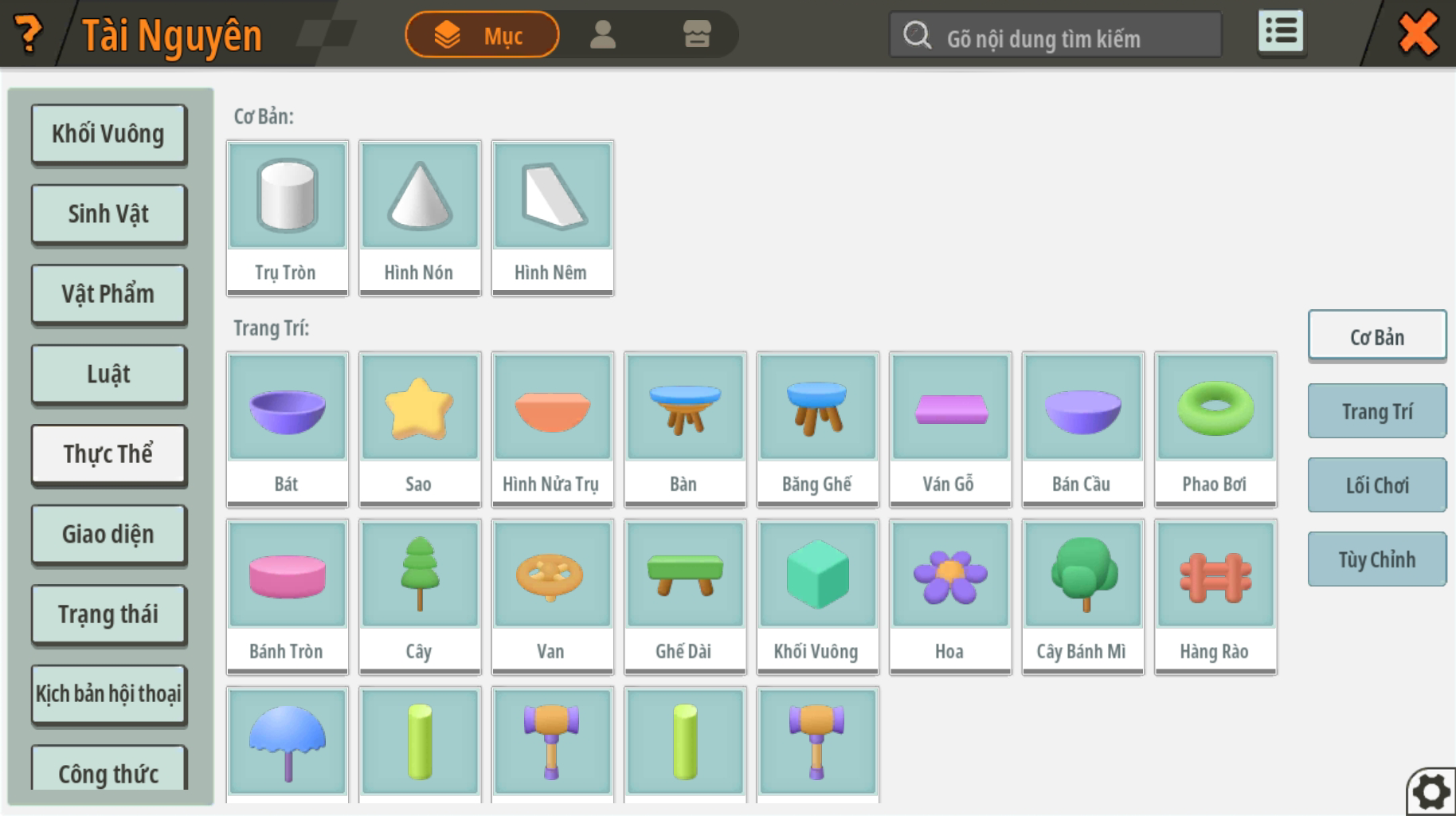Open the Khối Vuông category
The width and height of the screenshot is (1456, 816).
coord(108,134)
